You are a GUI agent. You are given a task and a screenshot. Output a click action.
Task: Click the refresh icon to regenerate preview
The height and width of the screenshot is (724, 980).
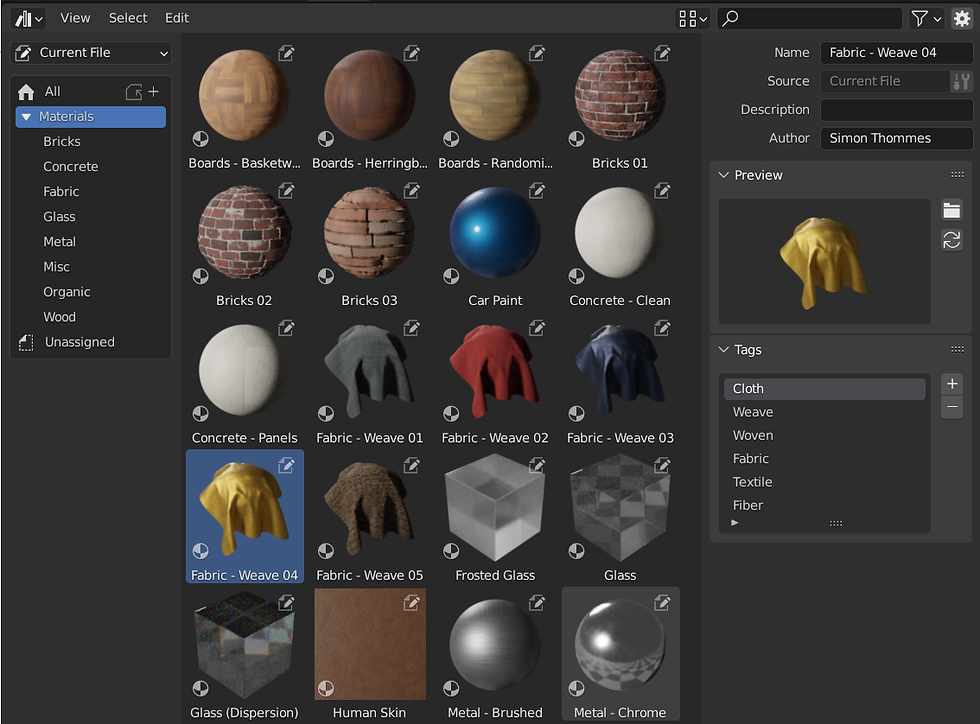pyautogui.click(x=951, y=240)
